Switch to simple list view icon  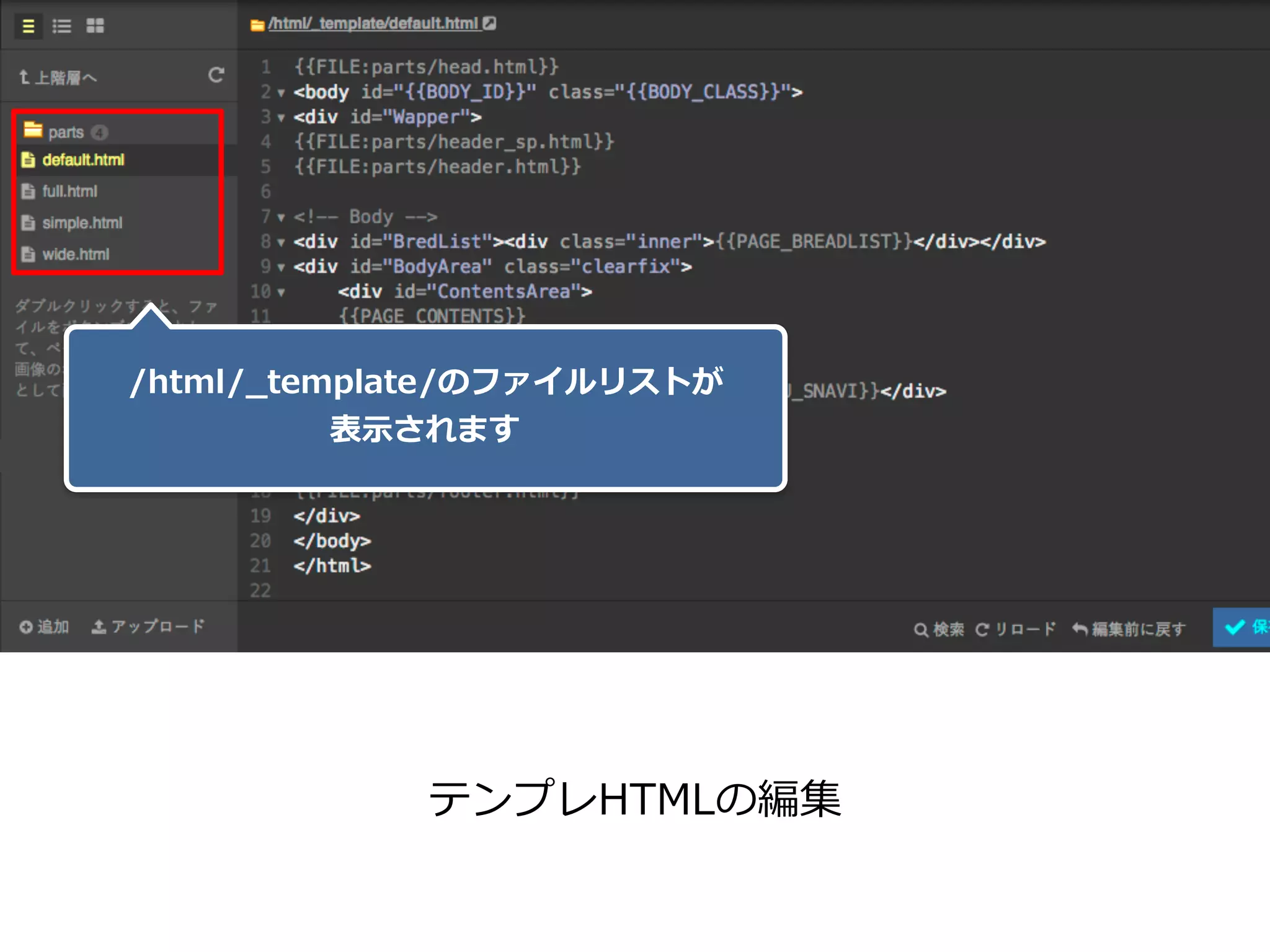[28, 26]
